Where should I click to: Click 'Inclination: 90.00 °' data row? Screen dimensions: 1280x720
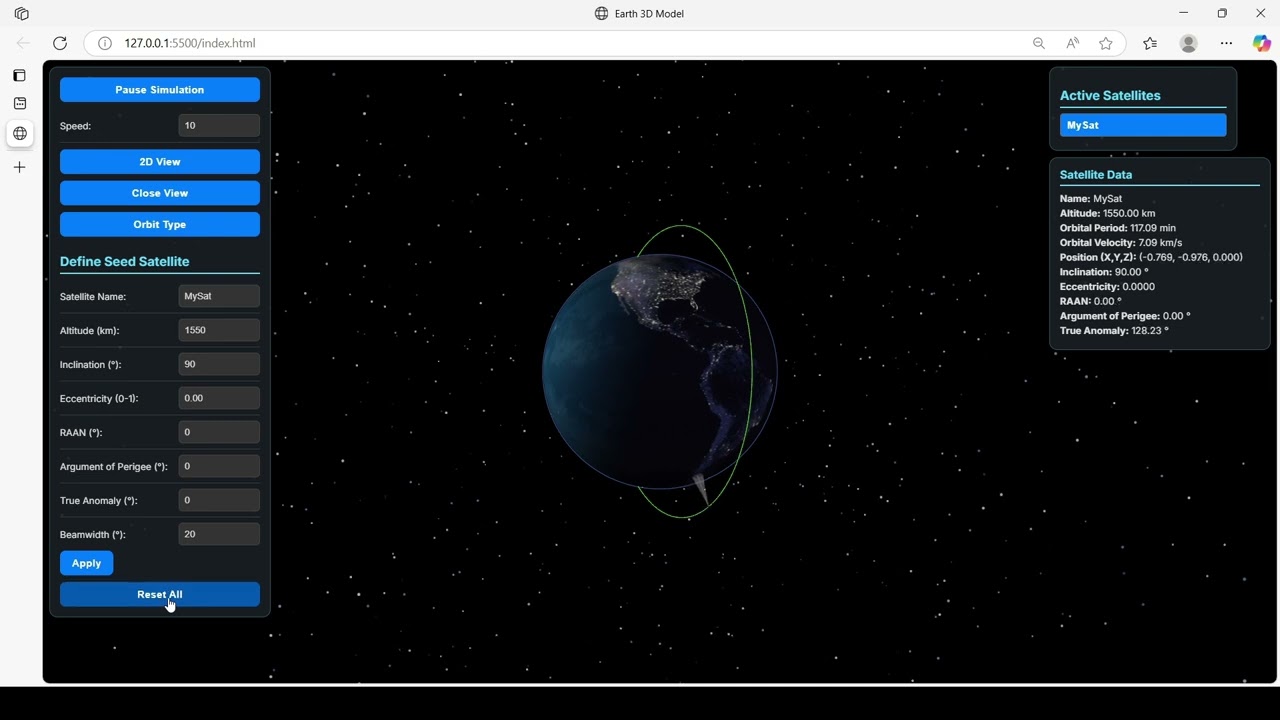pyautogui.click(x=1104, y=272)
